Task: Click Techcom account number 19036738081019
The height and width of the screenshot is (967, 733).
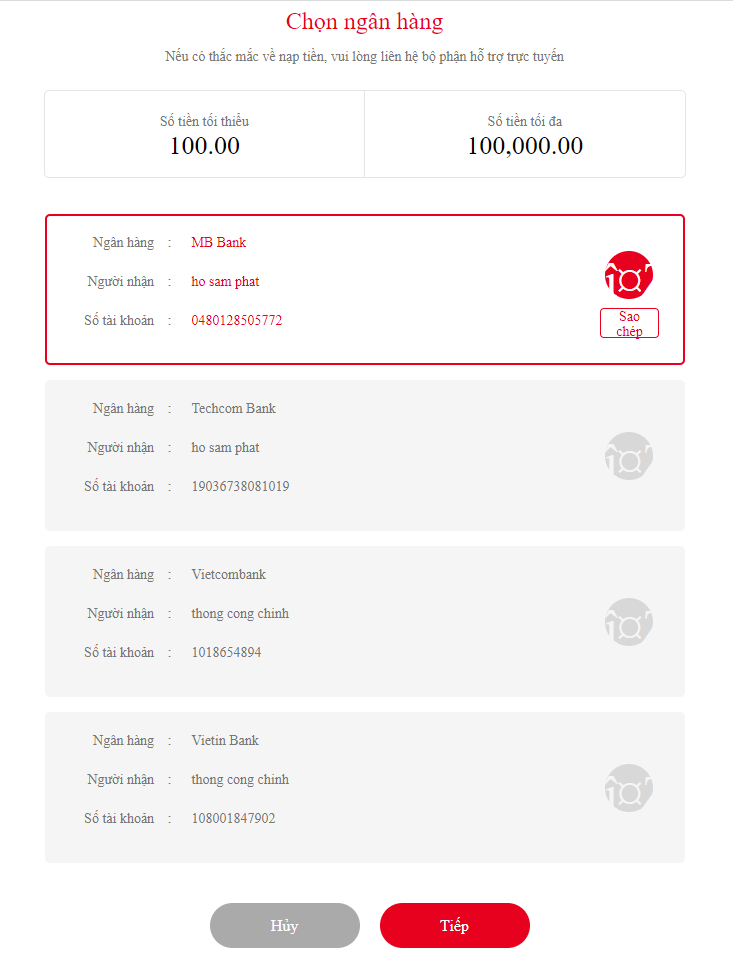Action: point(241,487)
